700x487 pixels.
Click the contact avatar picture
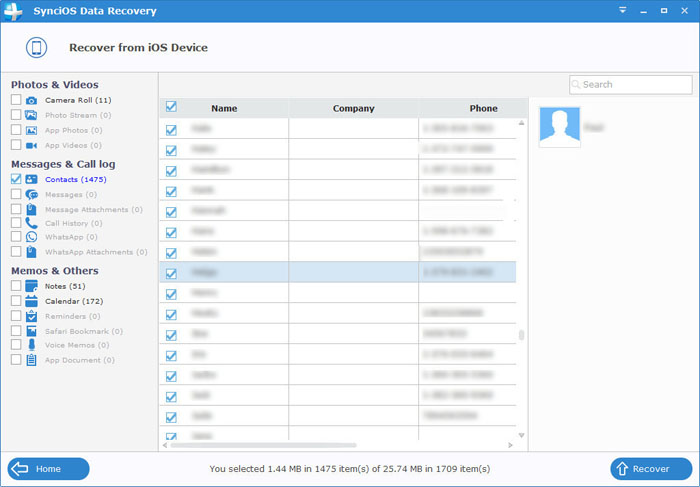pyautogui.click(x=559, y=127)
